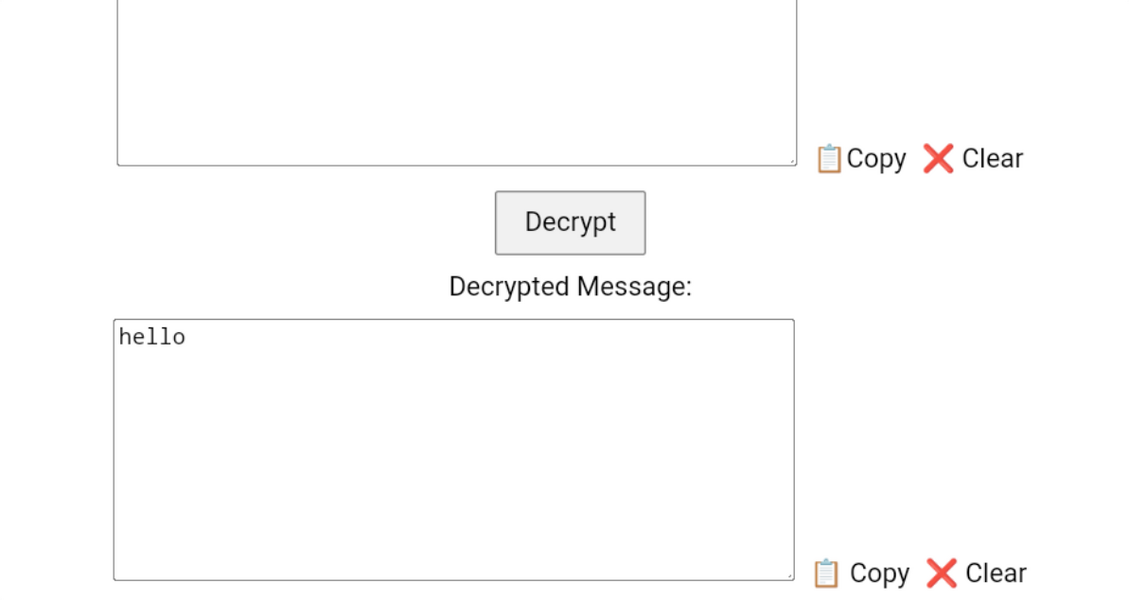The height and width of the screenshot is (600, 1129).
Task: Click the Copy label for the upper text box
Action: (x=876, y=158)
